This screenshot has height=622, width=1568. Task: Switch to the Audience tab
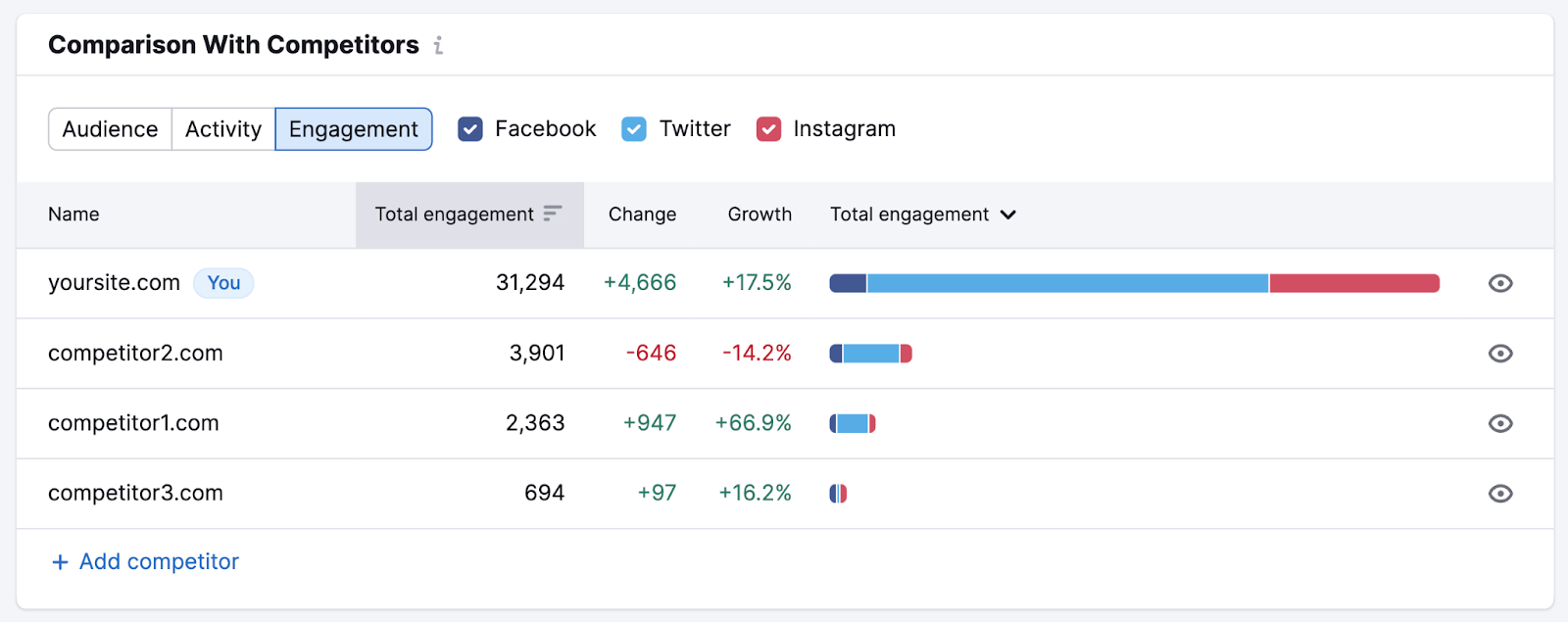pyautogui.click(x=109, y=128)
